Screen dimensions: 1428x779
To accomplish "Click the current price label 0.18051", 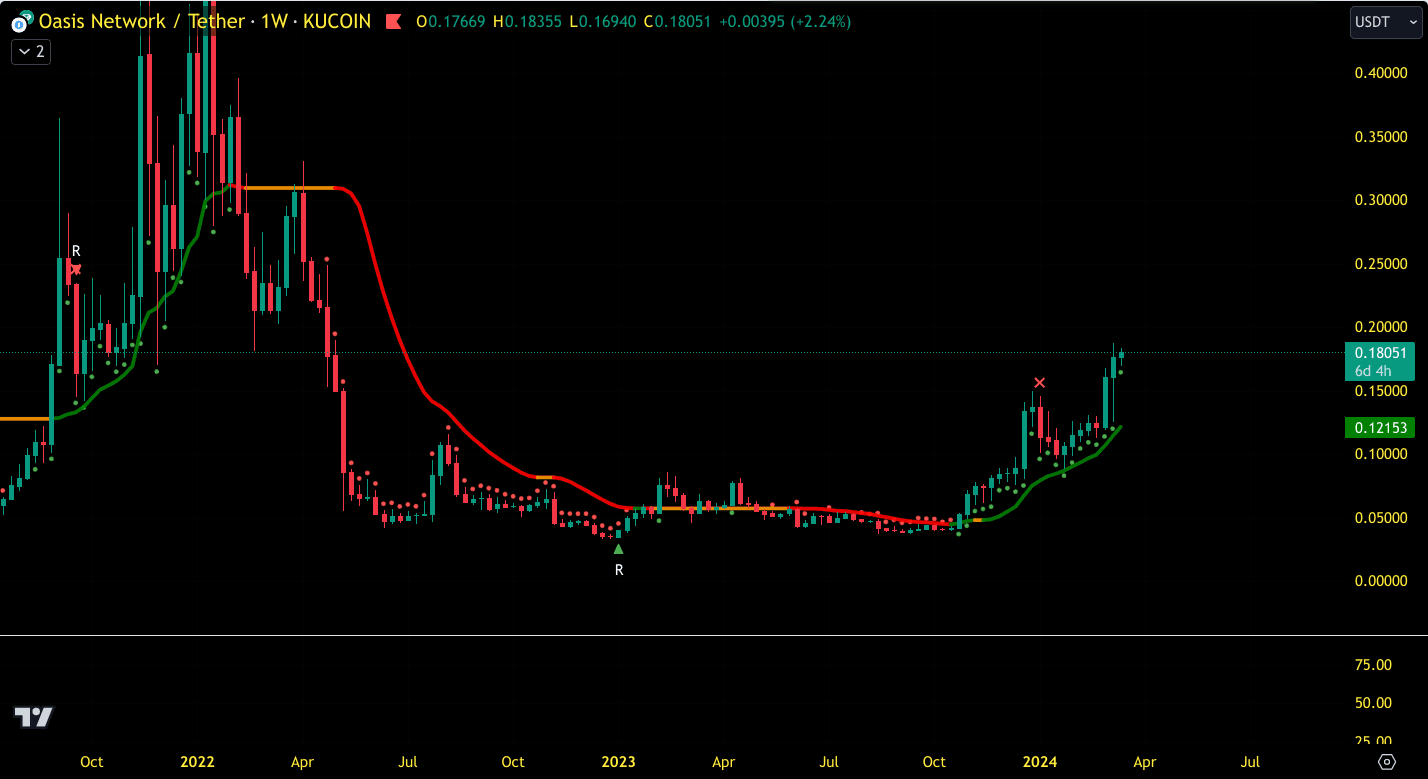I will 1381,352.
